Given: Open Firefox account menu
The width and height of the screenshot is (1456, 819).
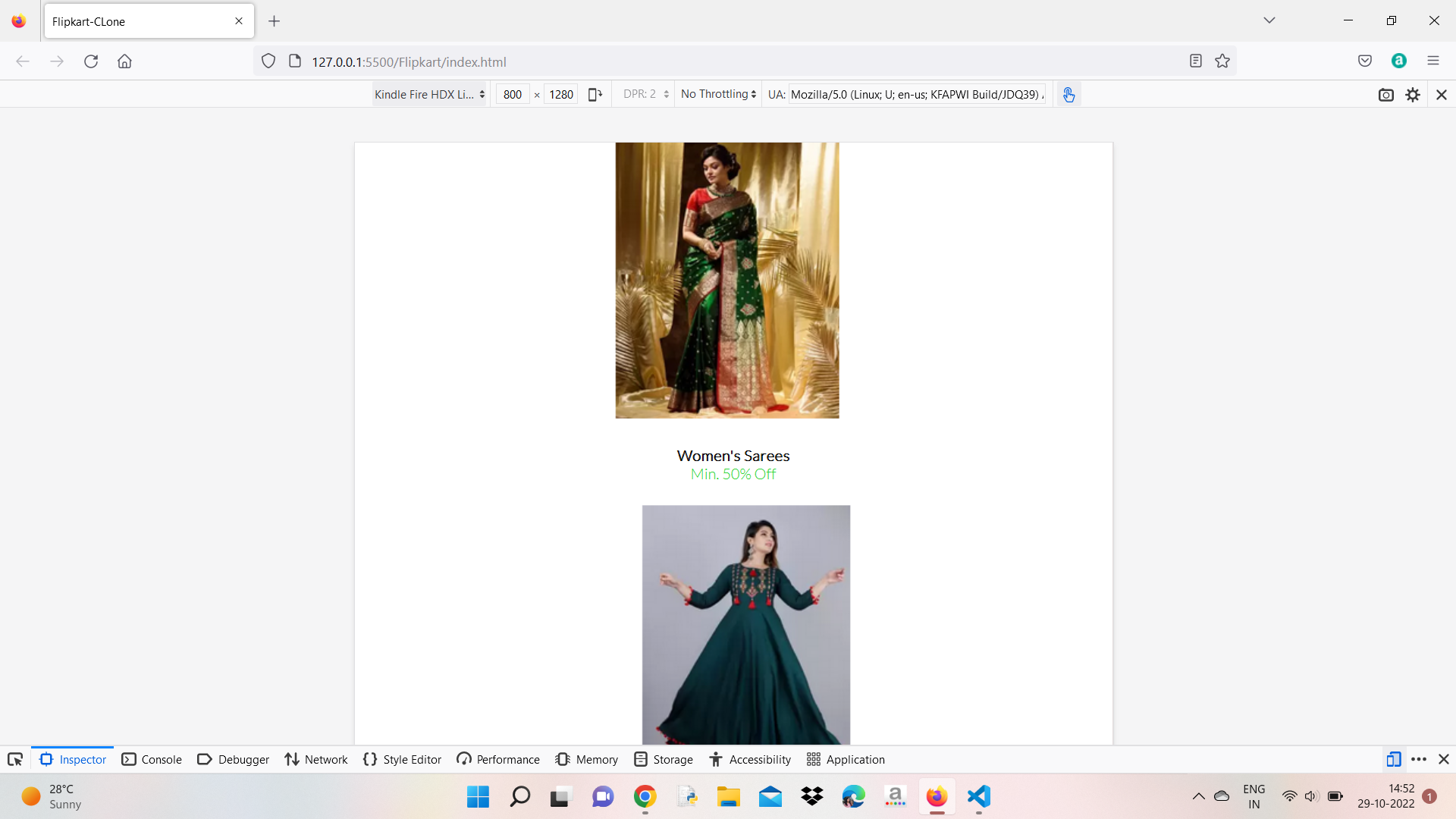Looking at the screenshot, I should pyautogui.click(x=1399, y=61).
